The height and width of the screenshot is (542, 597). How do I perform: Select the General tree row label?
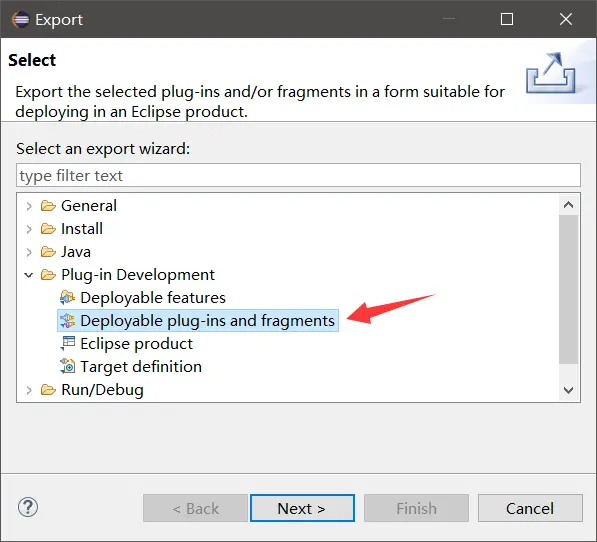(x=89, y=206)
